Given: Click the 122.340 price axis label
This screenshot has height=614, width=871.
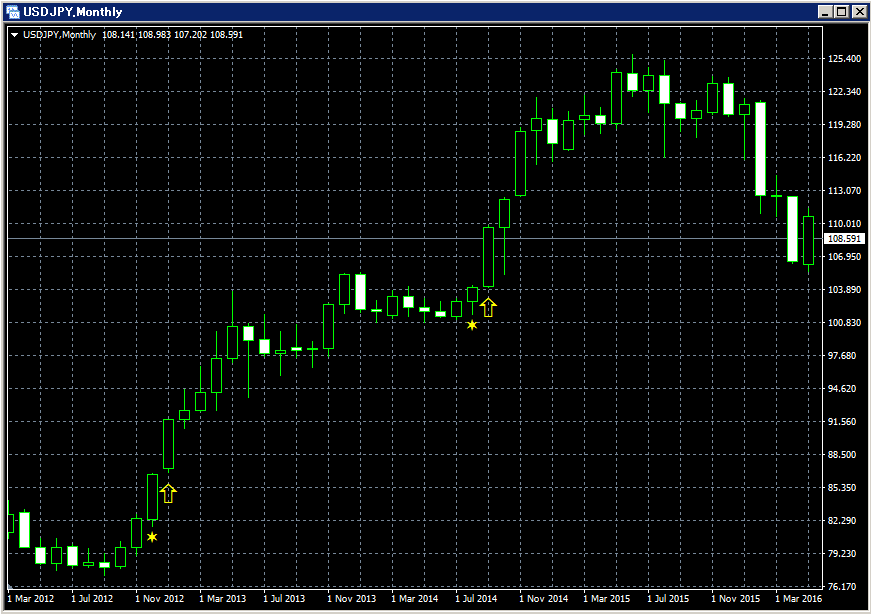Looking at the screenshot, I should (844, 92).
